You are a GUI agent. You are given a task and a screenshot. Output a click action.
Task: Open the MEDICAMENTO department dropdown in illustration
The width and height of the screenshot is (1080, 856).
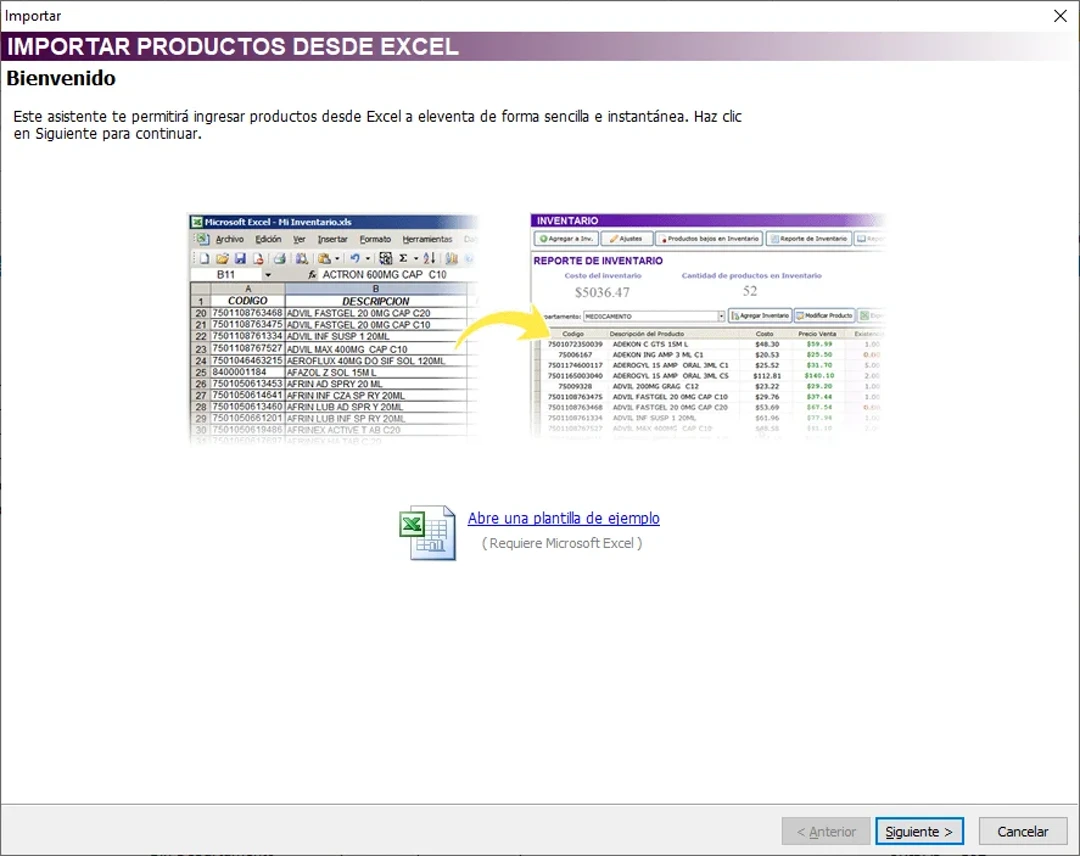click(720, 316)
